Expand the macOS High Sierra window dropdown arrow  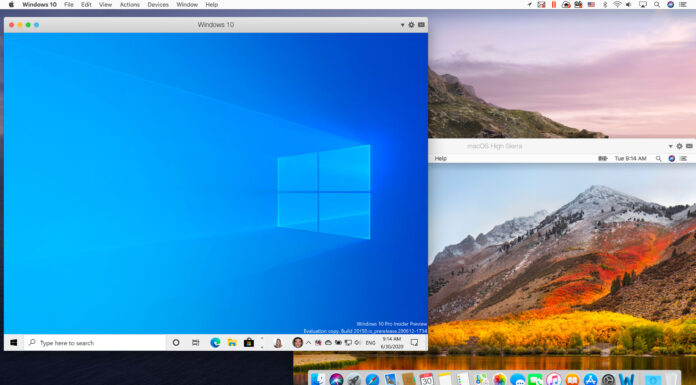pos(671,146)
